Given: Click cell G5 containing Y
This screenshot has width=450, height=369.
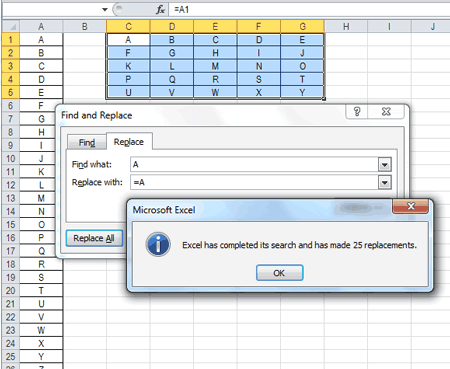Looking at the screenshot, I should click(x=302, y=92).
